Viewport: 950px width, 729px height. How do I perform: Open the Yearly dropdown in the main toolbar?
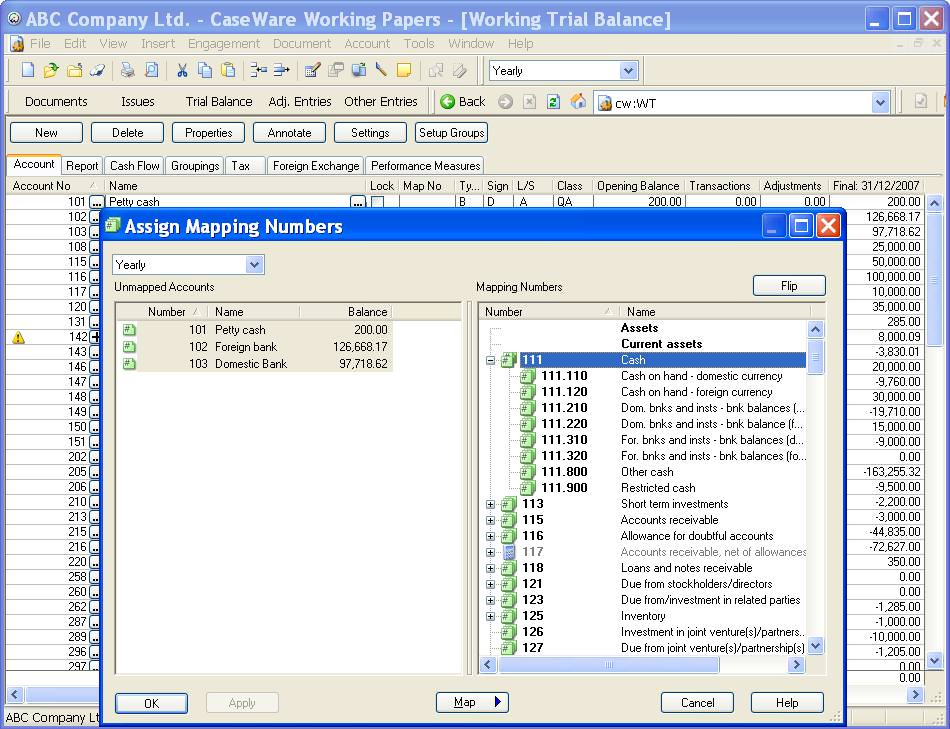click(x=628, y=71)
